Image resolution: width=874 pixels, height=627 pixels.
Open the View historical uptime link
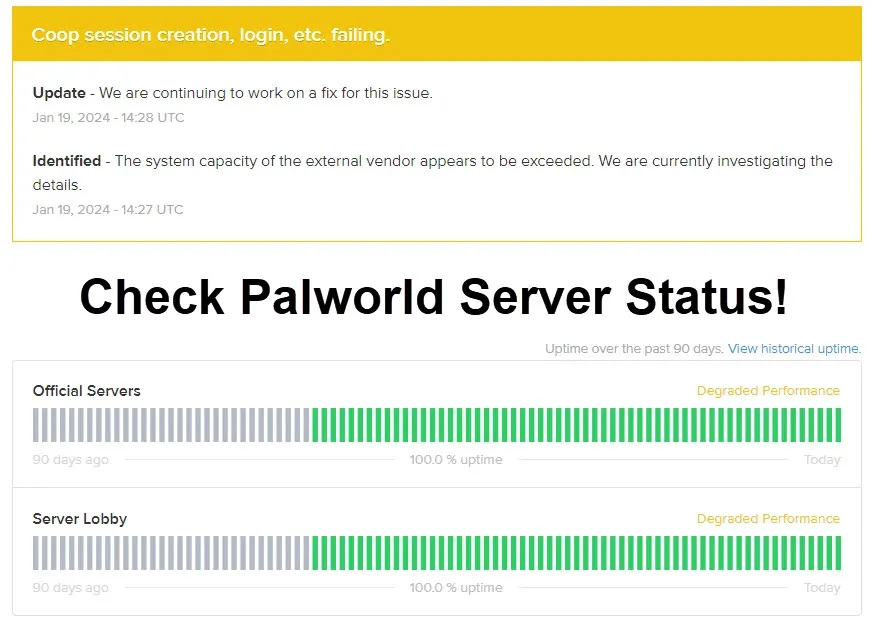(794, 349)
